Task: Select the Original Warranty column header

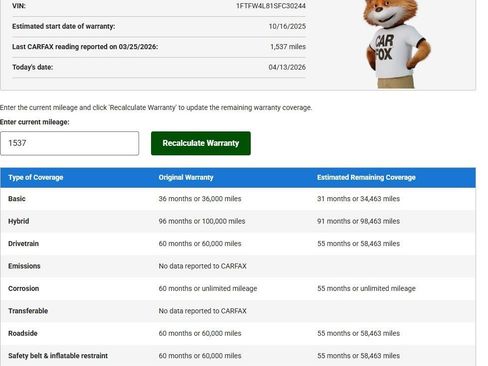Action: pyautogui.click(x=186, y=177)
